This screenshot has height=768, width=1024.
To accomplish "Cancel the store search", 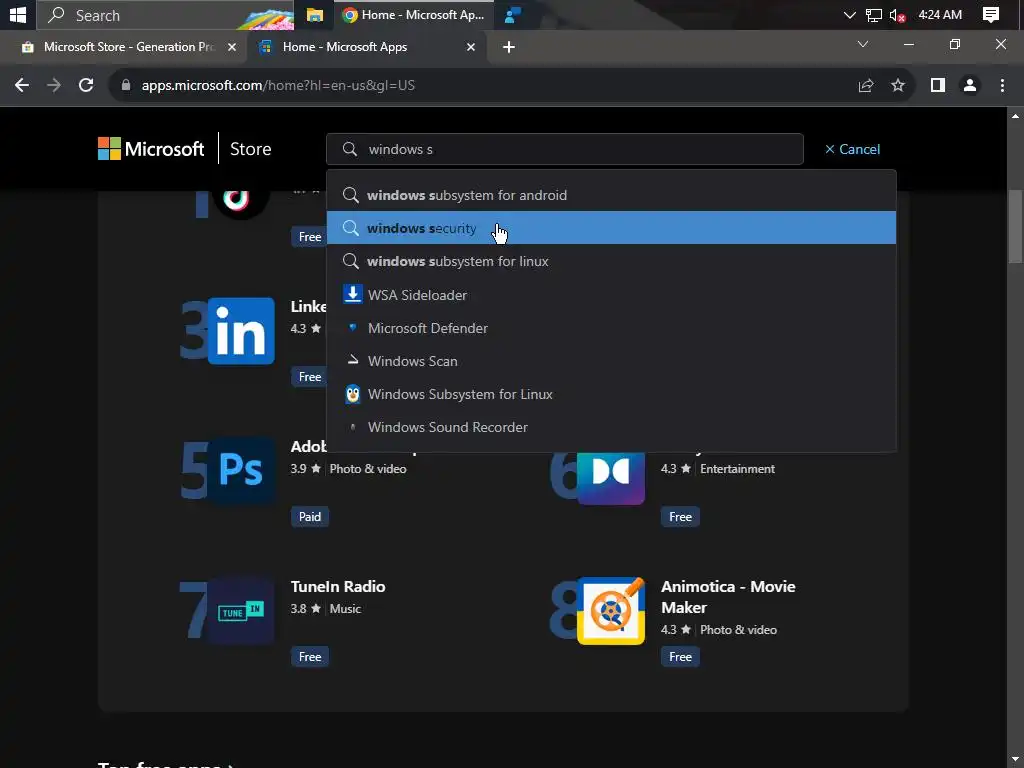I will 852,149.
